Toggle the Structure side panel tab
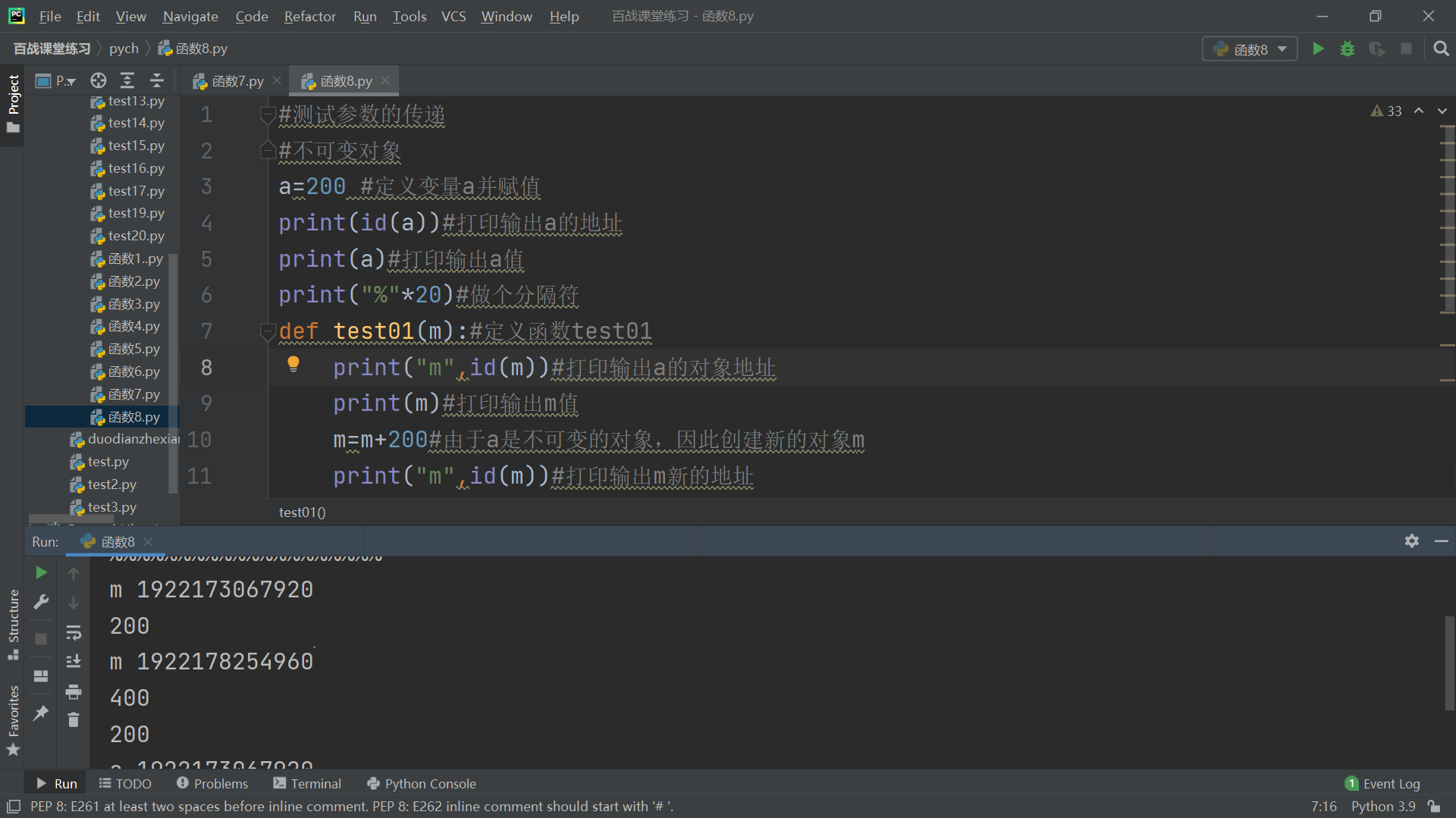This screenshot has height=818, width=1456. pyautogui.click(x=13, y=623)
